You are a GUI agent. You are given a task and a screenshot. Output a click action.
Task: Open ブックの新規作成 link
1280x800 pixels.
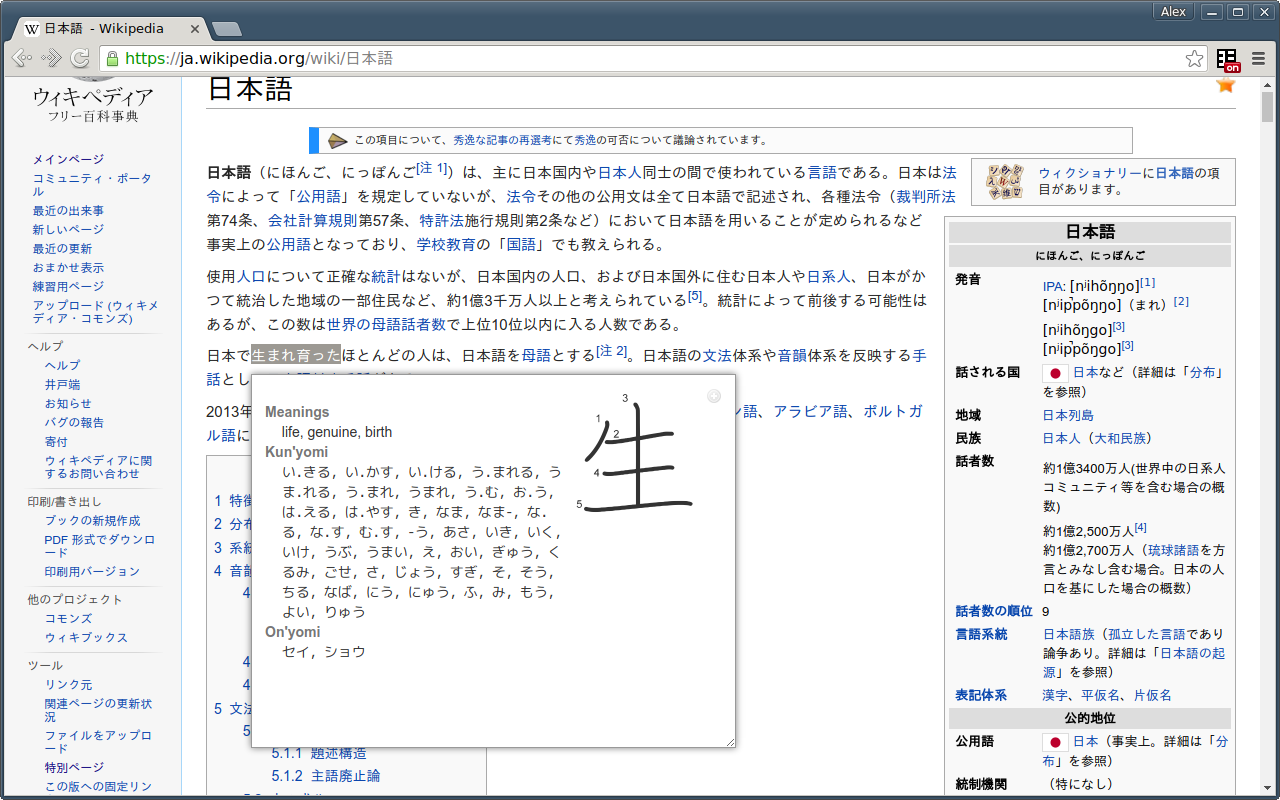click(92, 521)
